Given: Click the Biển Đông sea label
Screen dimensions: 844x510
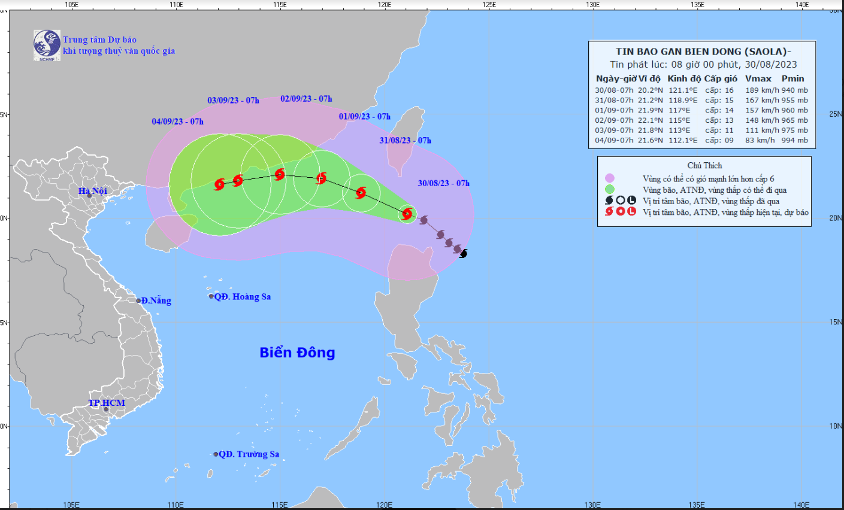Looking at the screenshot, I should (297, 353).
